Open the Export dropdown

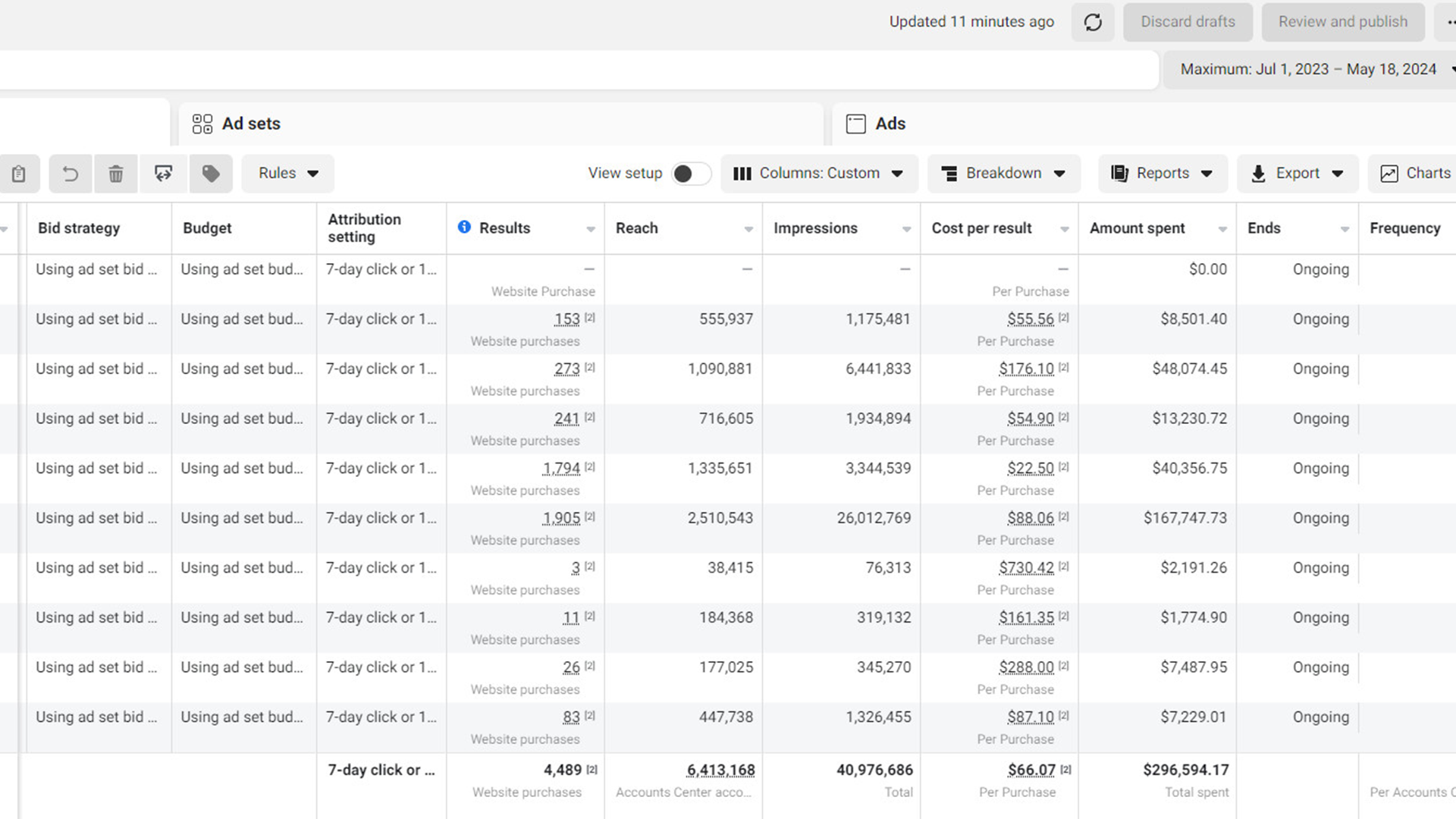[1297, 174]
